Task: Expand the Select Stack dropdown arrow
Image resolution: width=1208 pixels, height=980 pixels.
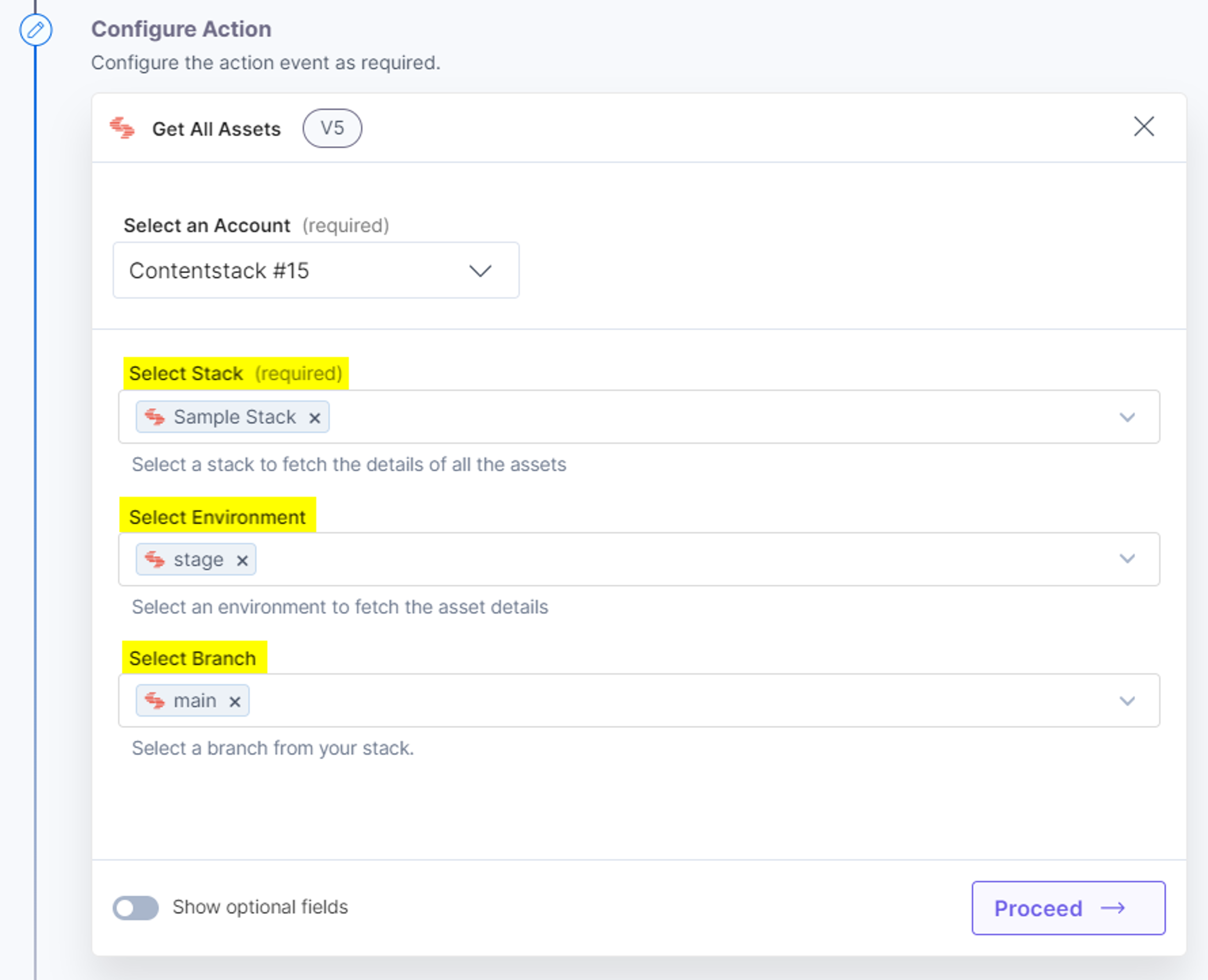Action: (x=1127, y=417)
